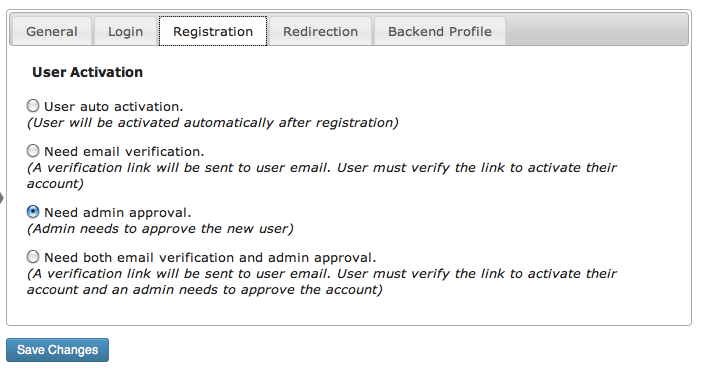Screen dimensions: 701x374
Task: Click the 'Need email verification.' label text
Action: coord(124,152)
